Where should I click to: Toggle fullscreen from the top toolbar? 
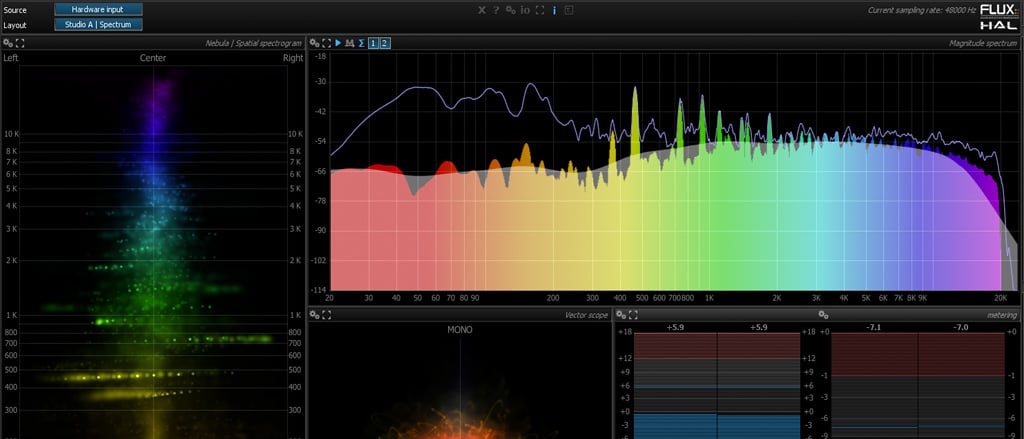[539, 10]
